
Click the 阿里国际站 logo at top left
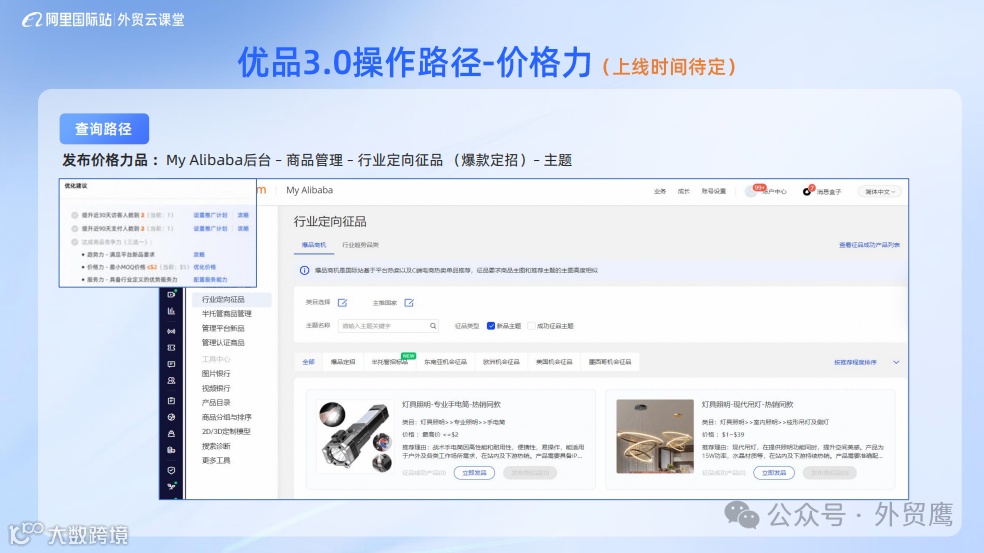point(68,19)
